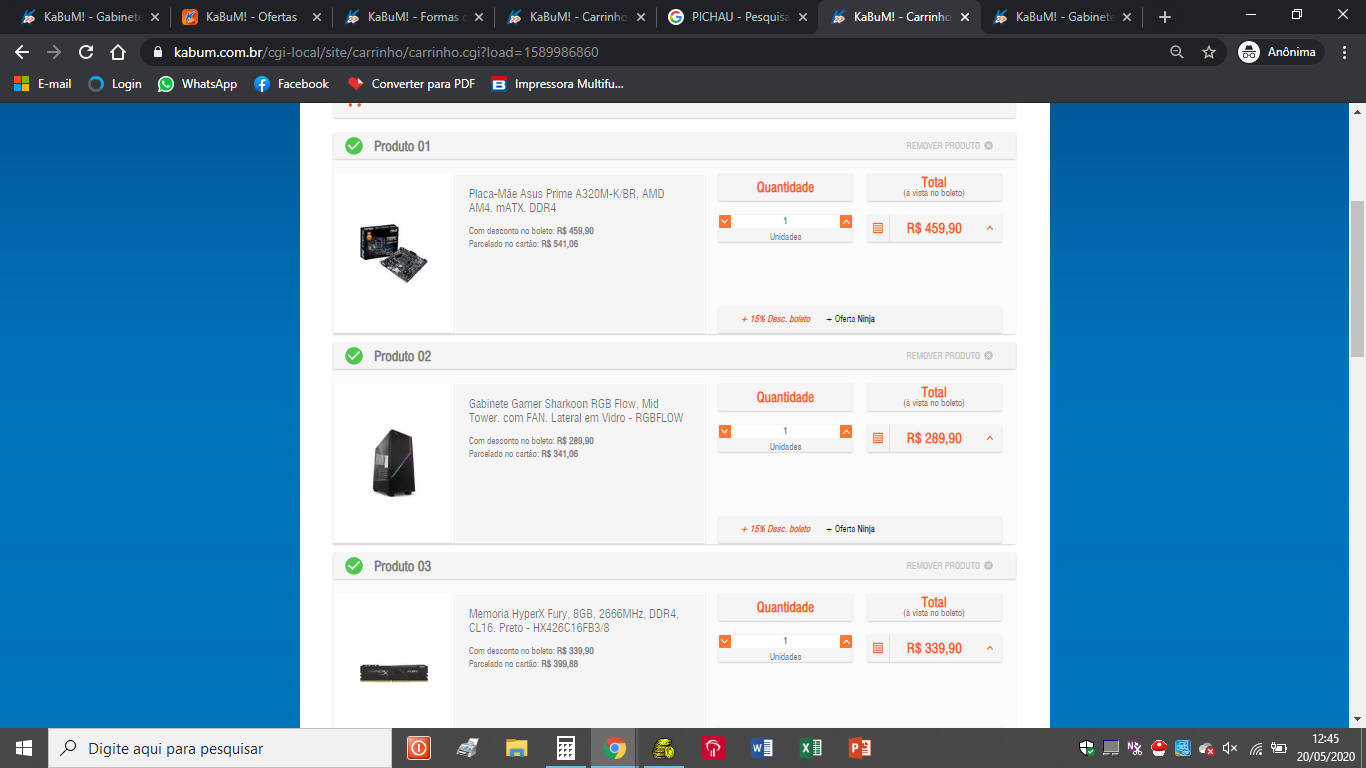The height and width of the screenshot is (768, 1366).
Task: Switch to the KaBuM! - Ofertas tab
Action: pyautogui.click(x=250, y=17)
